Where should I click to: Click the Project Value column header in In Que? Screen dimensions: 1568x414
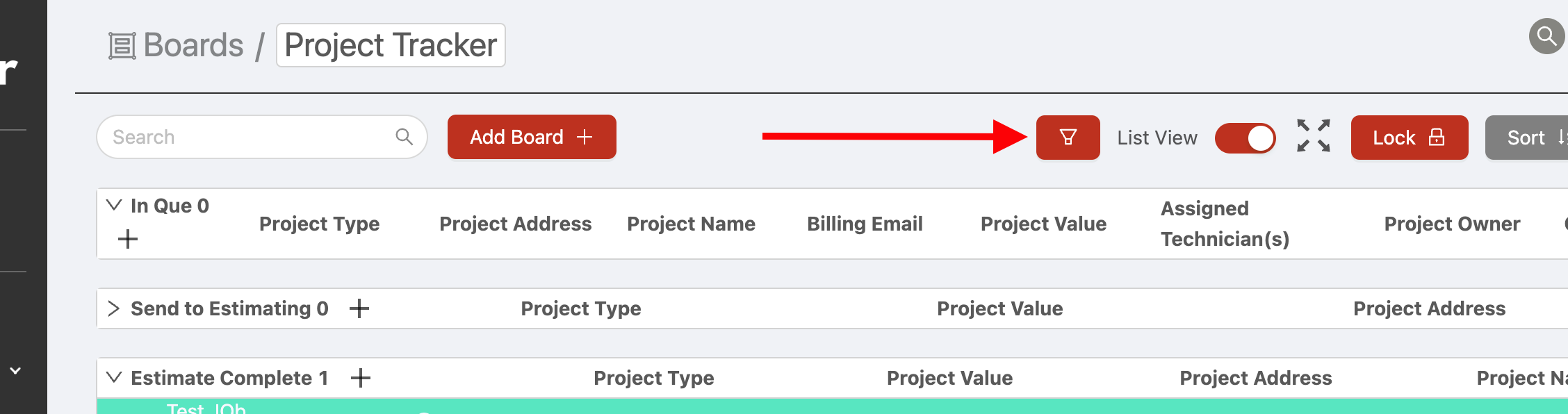[x=1043, y=224]
